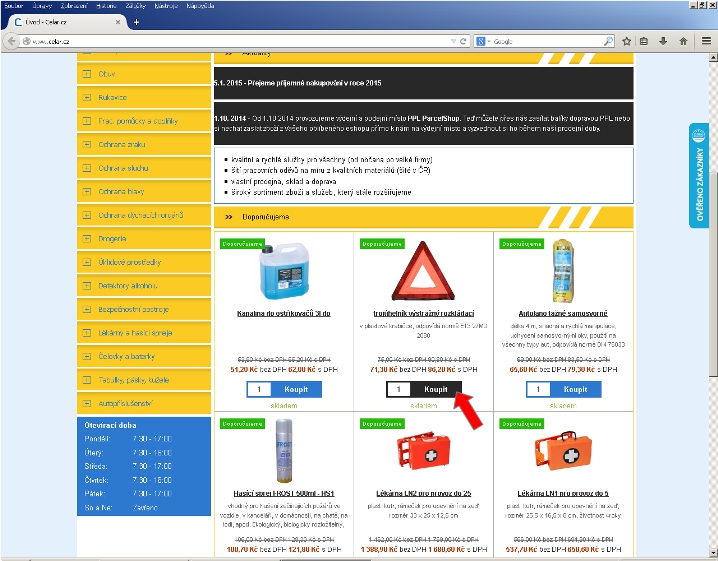Open the Autolano tažné product link
The height and width of the screenshot is (561, 718).
[x=563, y=314]
